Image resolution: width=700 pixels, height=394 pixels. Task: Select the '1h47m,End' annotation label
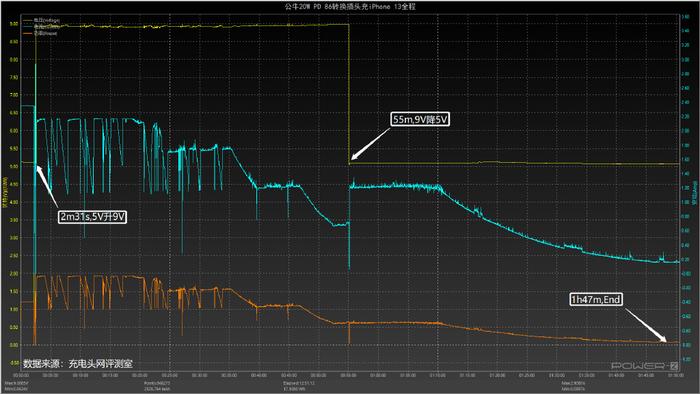tap(596, 299)
